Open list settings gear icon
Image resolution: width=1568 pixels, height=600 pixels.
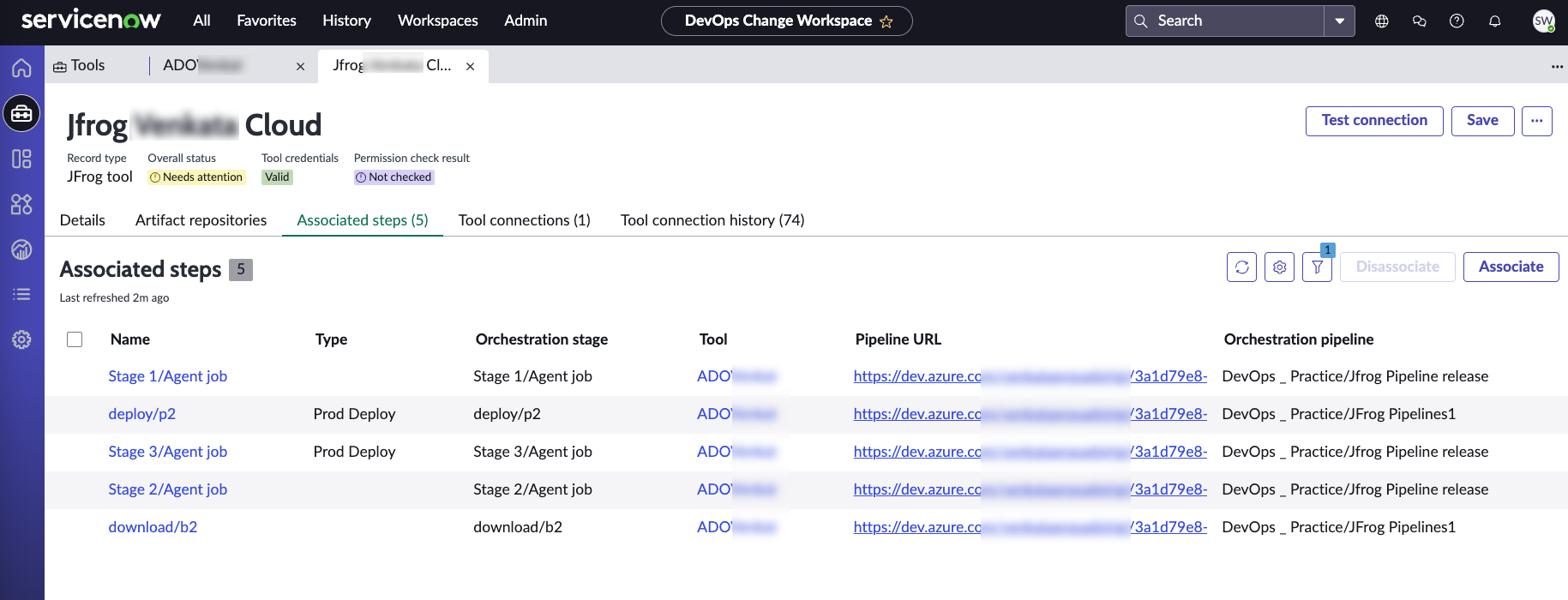(1279, 267)
